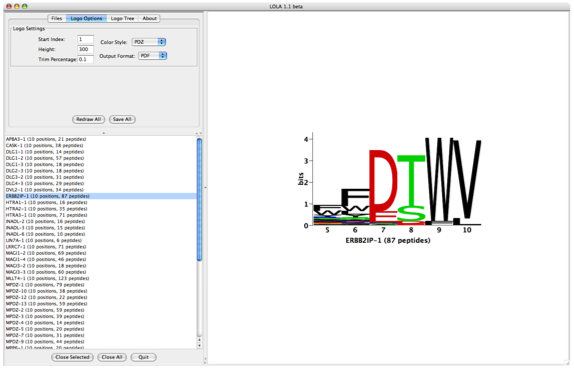This screenshot has width=574, height=368.
Task: Click the Save All button
Action: 122,119
